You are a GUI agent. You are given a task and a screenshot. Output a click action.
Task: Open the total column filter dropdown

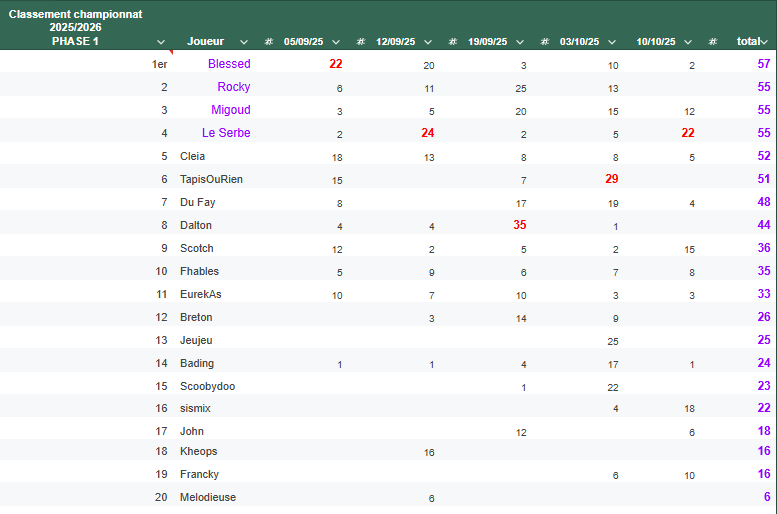pyautogui.click(x=764, y=42)
